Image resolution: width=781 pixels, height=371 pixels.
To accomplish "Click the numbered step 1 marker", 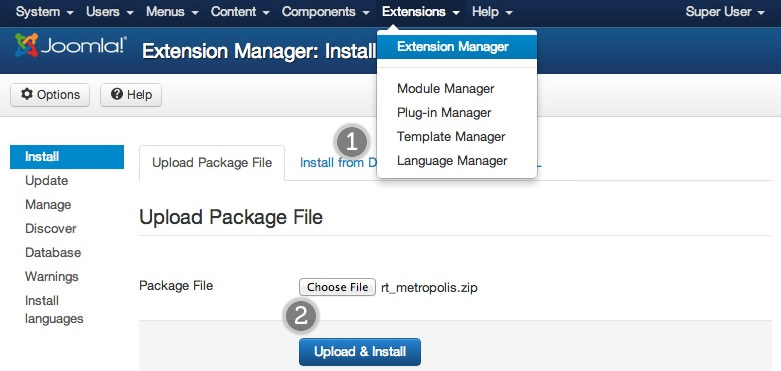I will point(352,143).
